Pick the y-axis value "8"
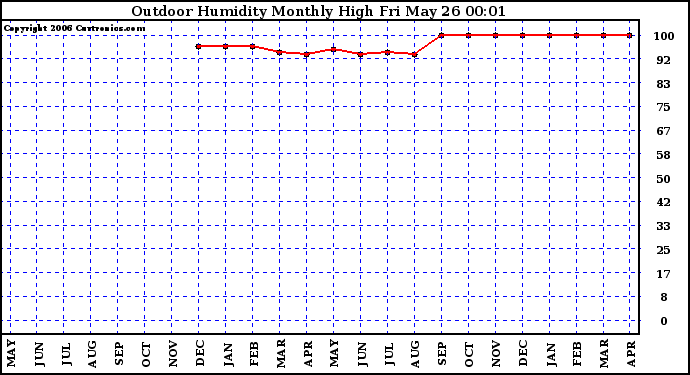Viewport: 690px width, 375px height. pyautogui.click(x=664, y=298)
